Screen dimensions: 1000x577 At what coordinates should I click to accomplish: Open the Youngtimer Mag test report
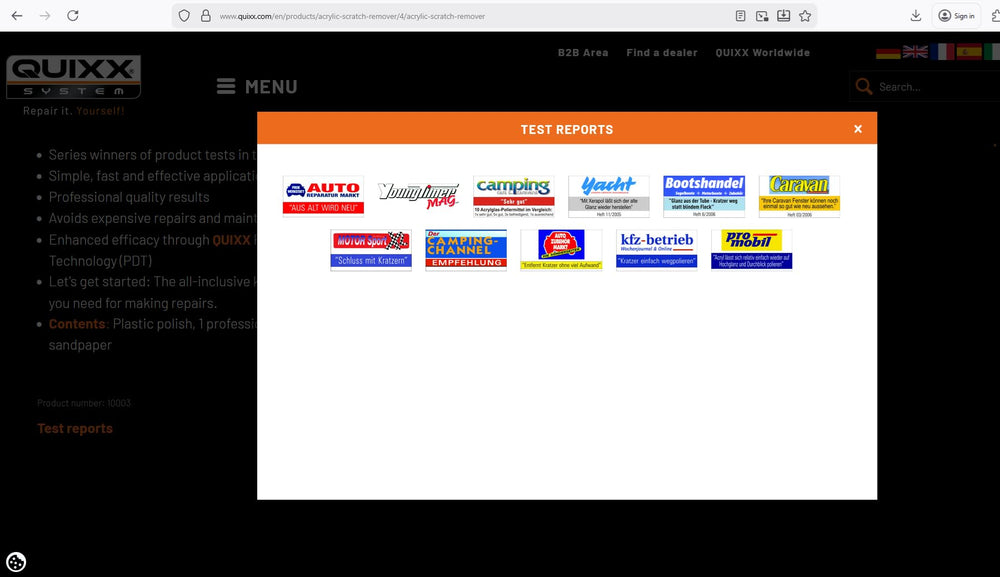[418, 196]
